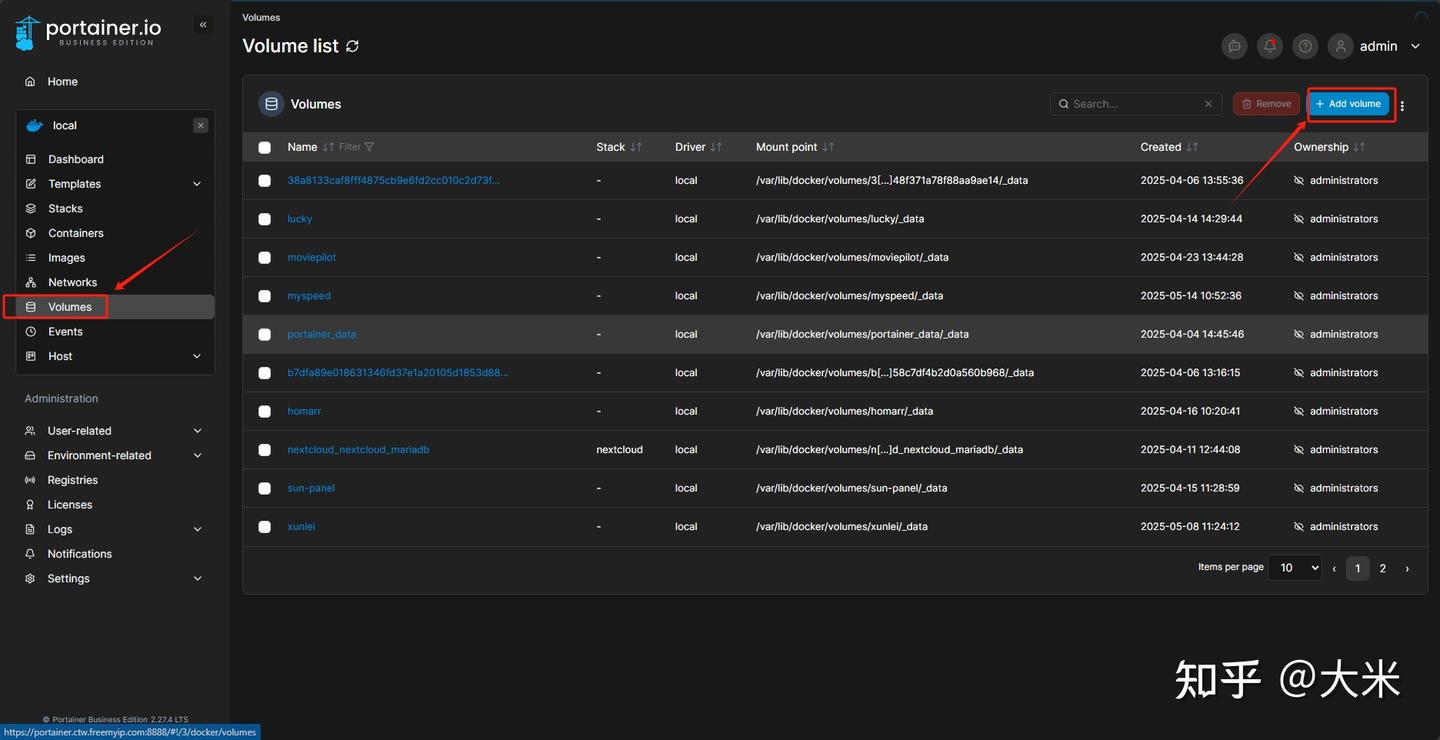Click the help question mark icon
This screenshot has width=1440, height=740.
(1304, 46)
